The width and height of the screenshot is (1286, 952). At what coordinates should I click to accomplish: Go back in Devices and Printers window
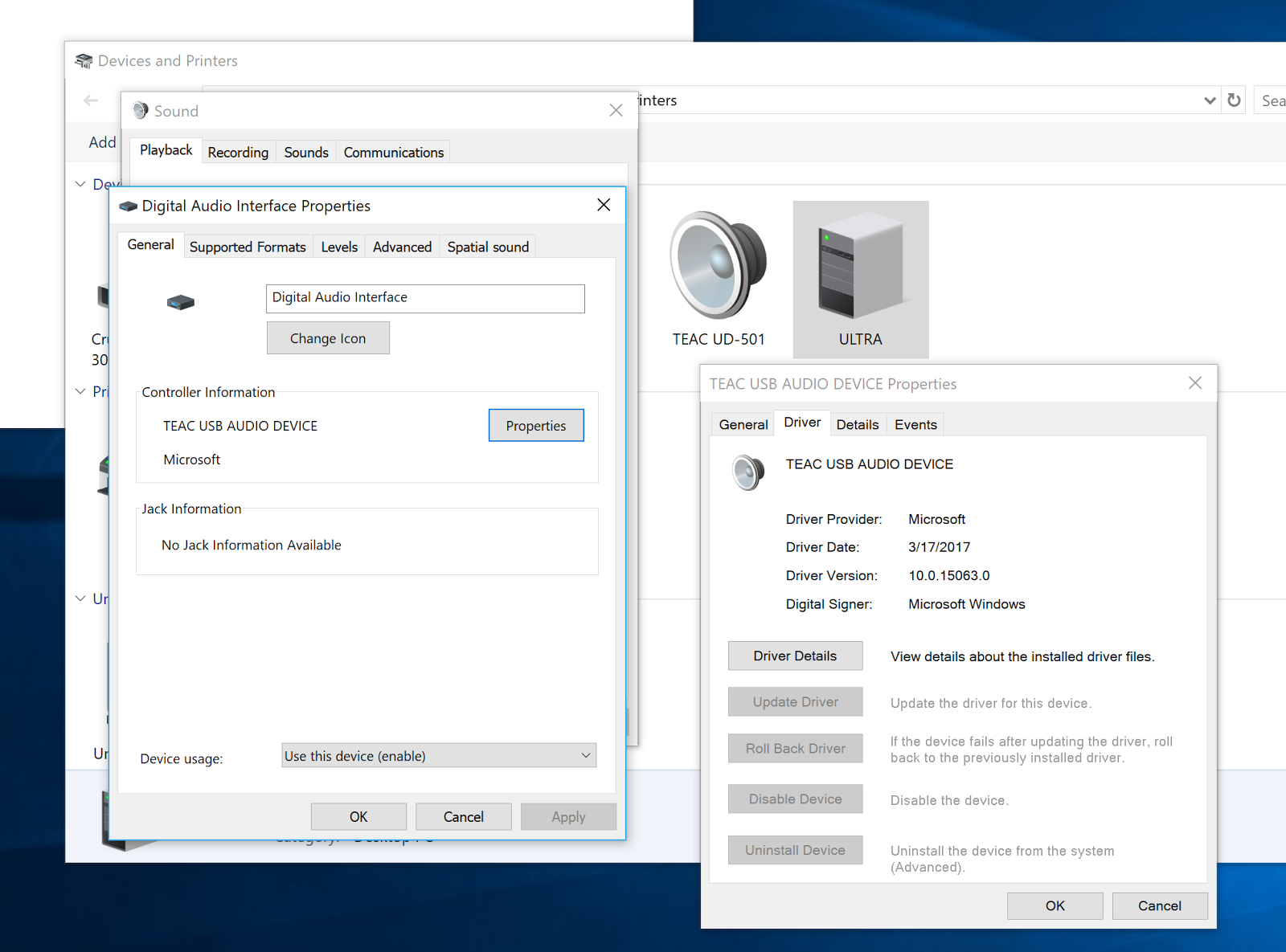91,100
